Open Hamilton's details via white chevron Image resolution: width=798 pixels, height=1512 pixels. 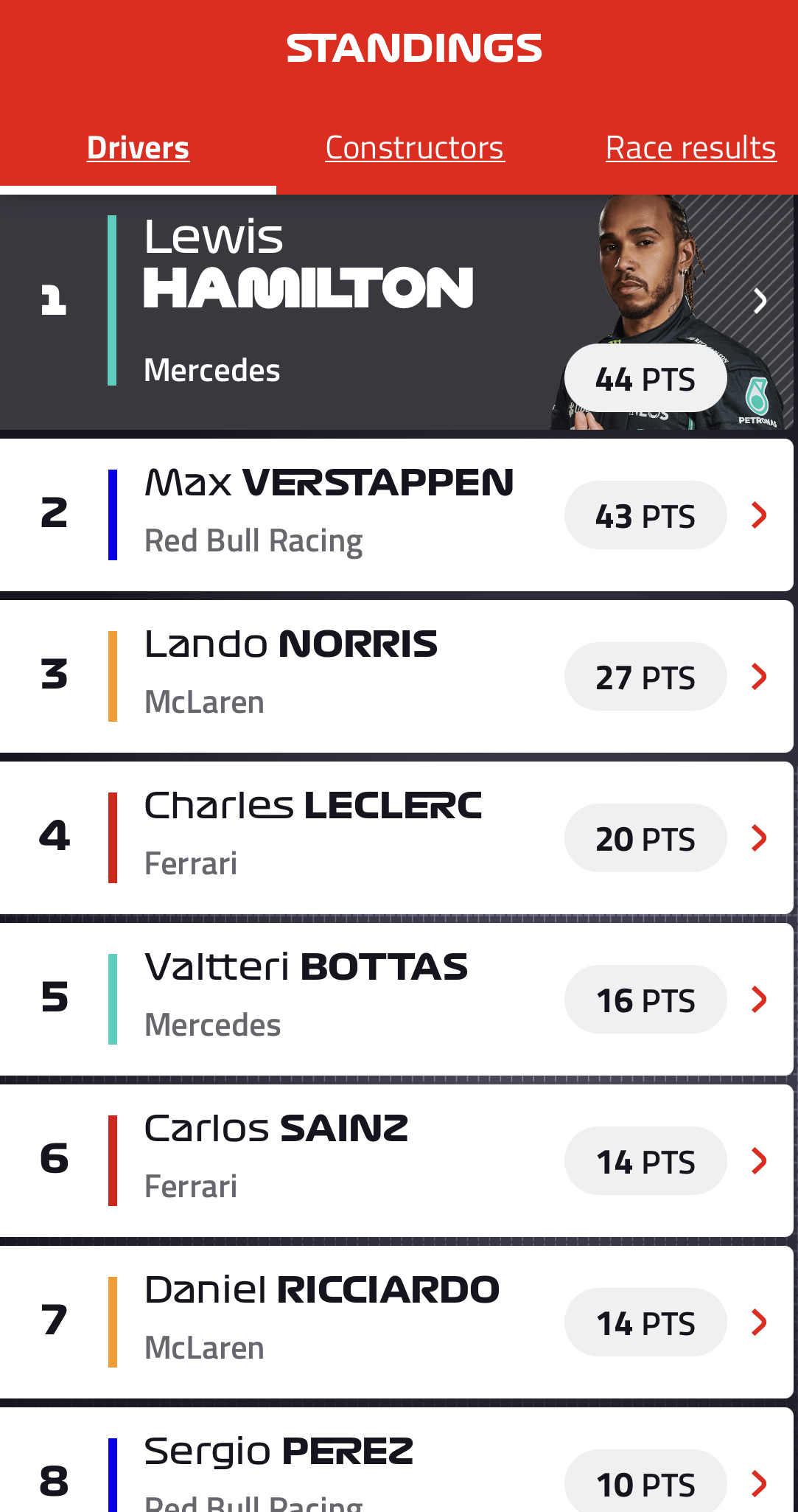click(x=760, y=301)
